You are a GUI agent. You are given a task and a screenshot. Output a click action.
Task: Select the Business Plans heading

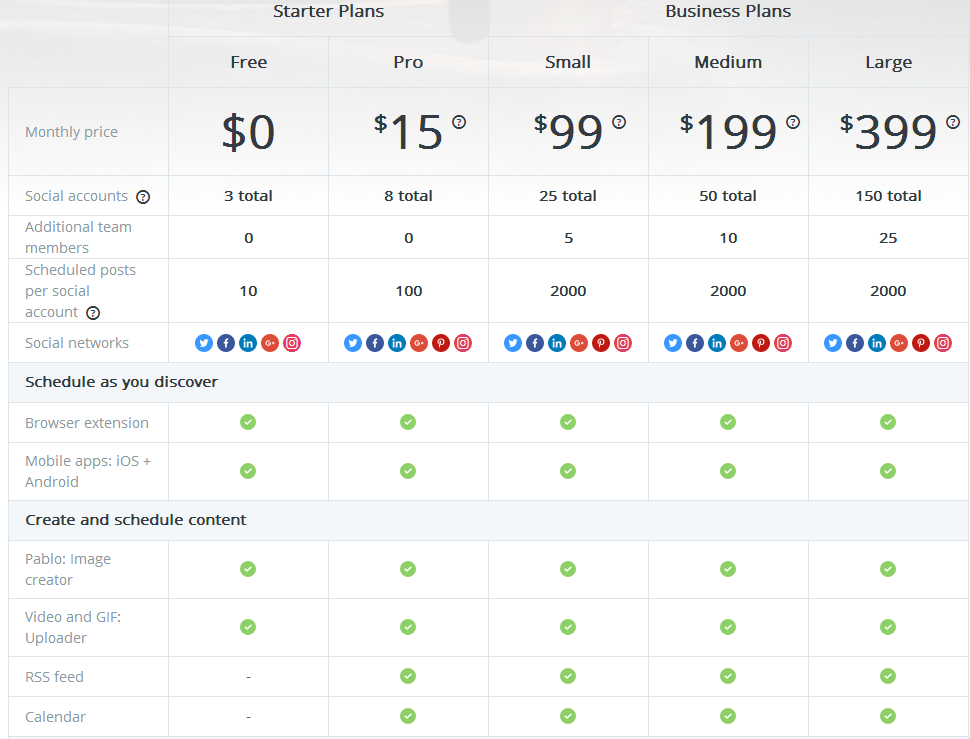pyautogui.click(x=728, y=12)
